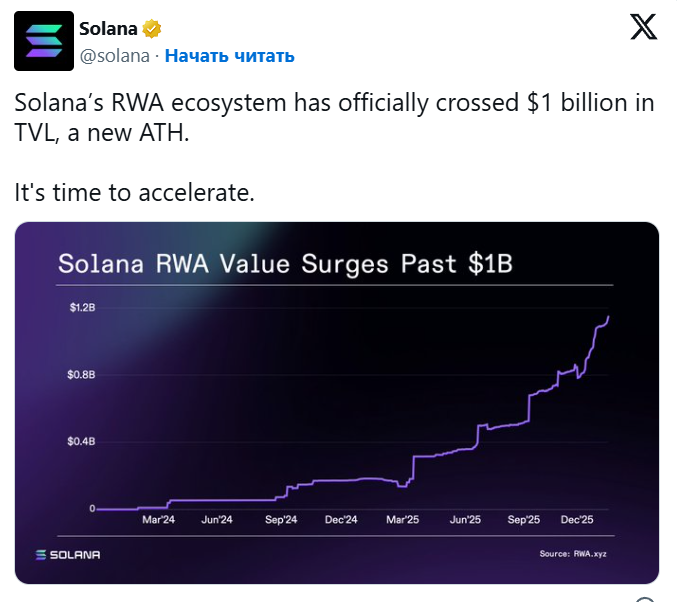The image size is (677, 602).
Task: Click the X logo icon
Action: pos(644,27)
